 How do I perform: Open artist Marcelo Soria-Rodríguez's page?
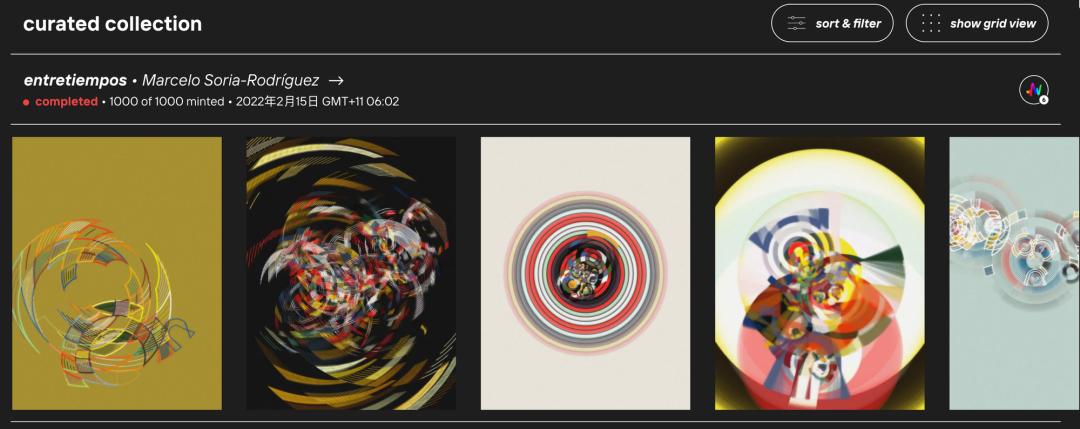click(x=231, y=81)
